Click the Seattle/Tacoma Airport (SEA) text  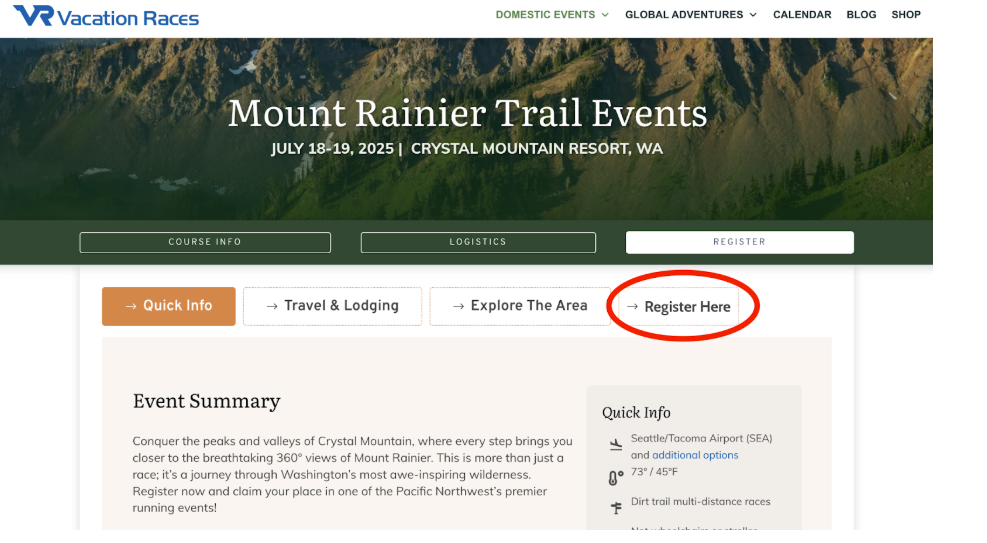tap(702, 439)
